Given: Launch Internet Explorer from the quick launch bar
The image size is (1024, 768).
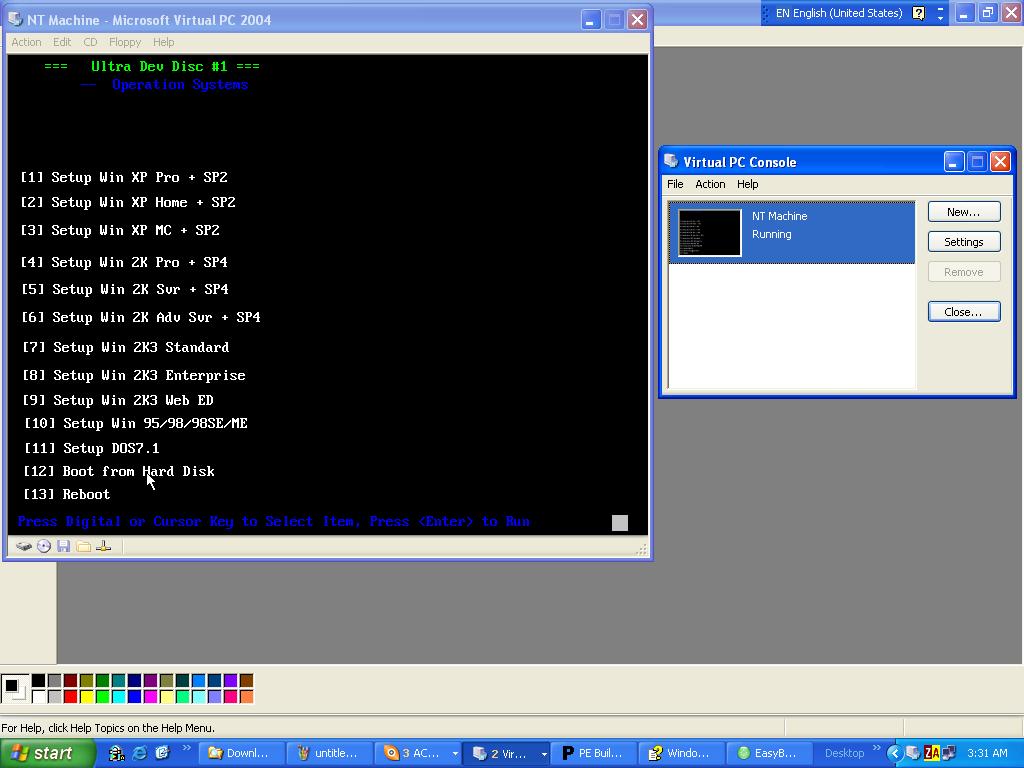Looking at the screenshot, I should click(139, 753).
